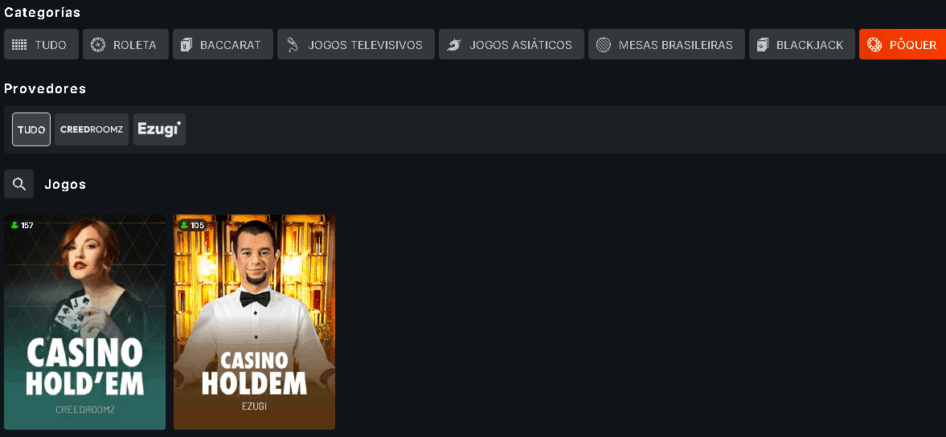The height and width of the screenshot is (437, 946).
Task: Open the Baccarat category
Action: click(x=223, y=45)
